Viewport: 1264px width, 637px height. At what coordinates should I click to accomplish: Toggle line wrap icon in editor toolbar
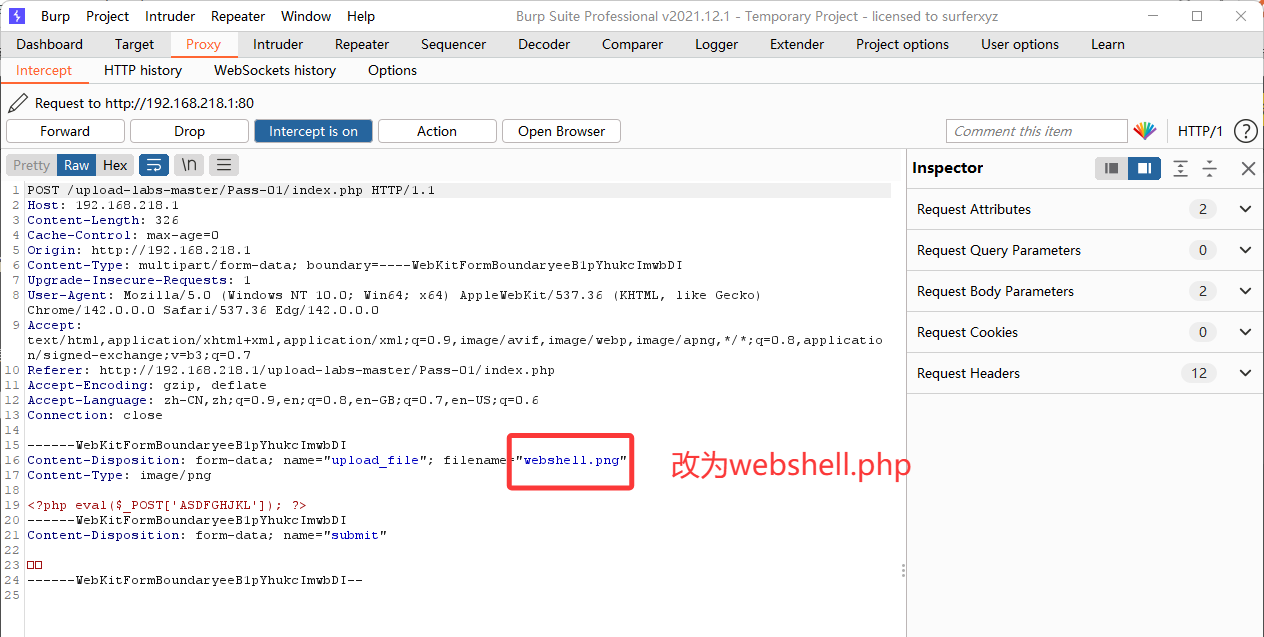coord(153,165)
